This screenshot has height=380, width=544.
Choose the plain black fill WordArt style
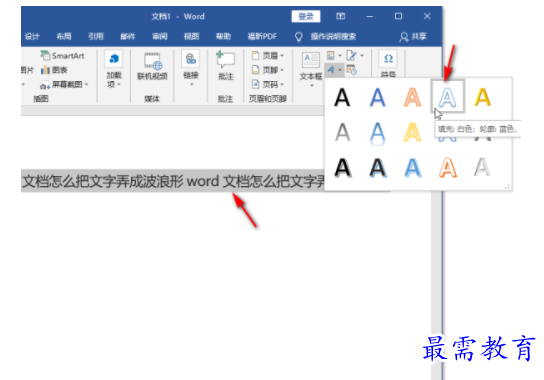(x=342, y=97)
